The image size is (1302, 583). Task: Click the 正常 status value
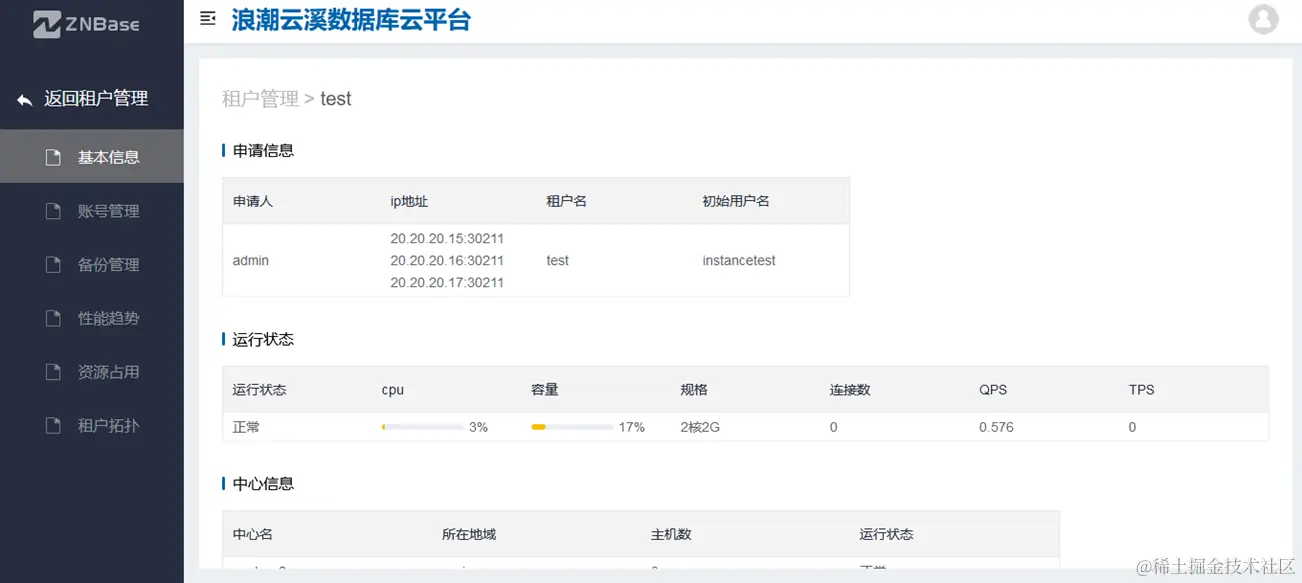tap(246, 427)
